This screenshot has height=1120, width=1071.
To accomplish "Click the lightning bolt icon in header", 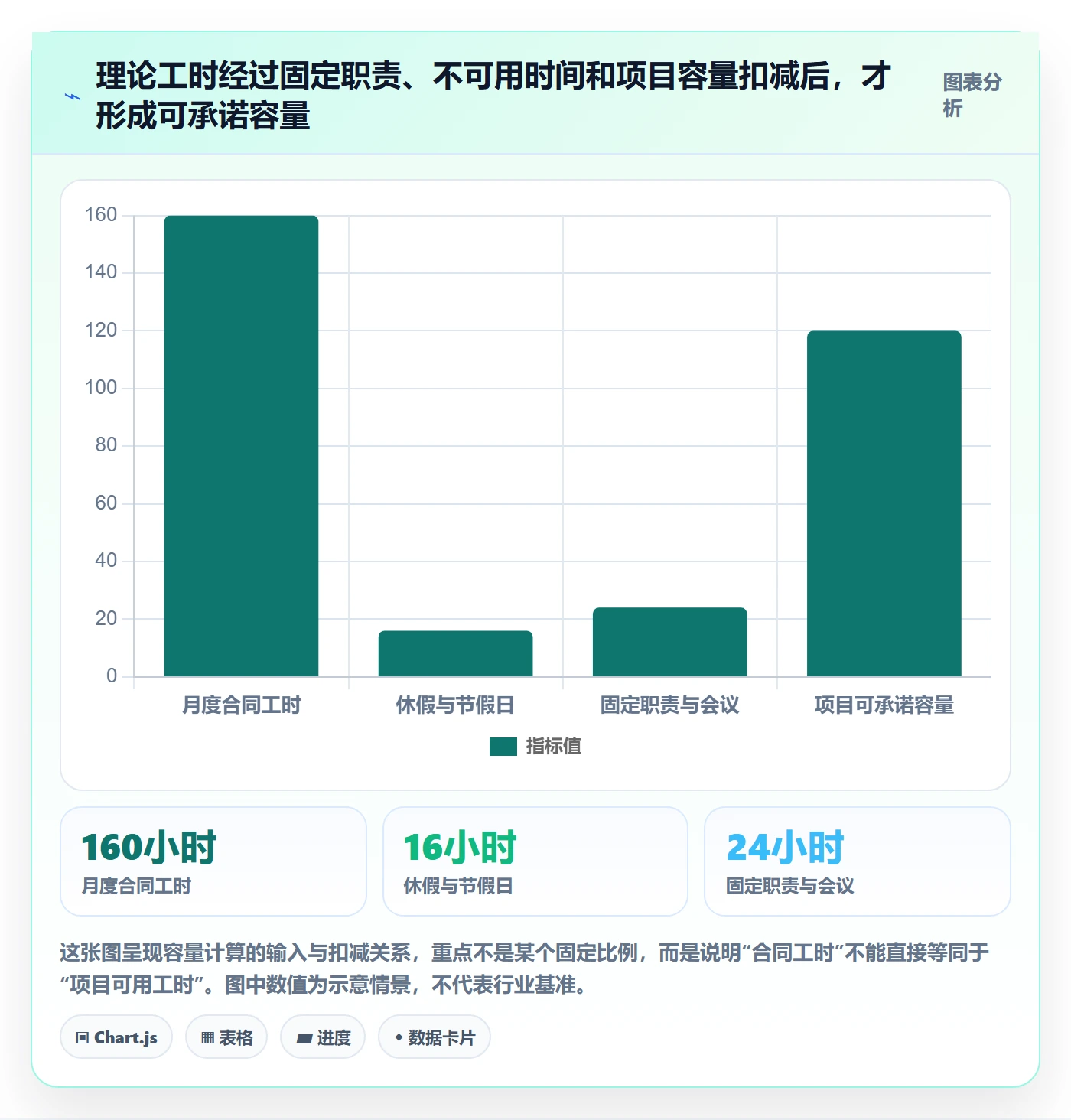I will (x=73, y=97).
